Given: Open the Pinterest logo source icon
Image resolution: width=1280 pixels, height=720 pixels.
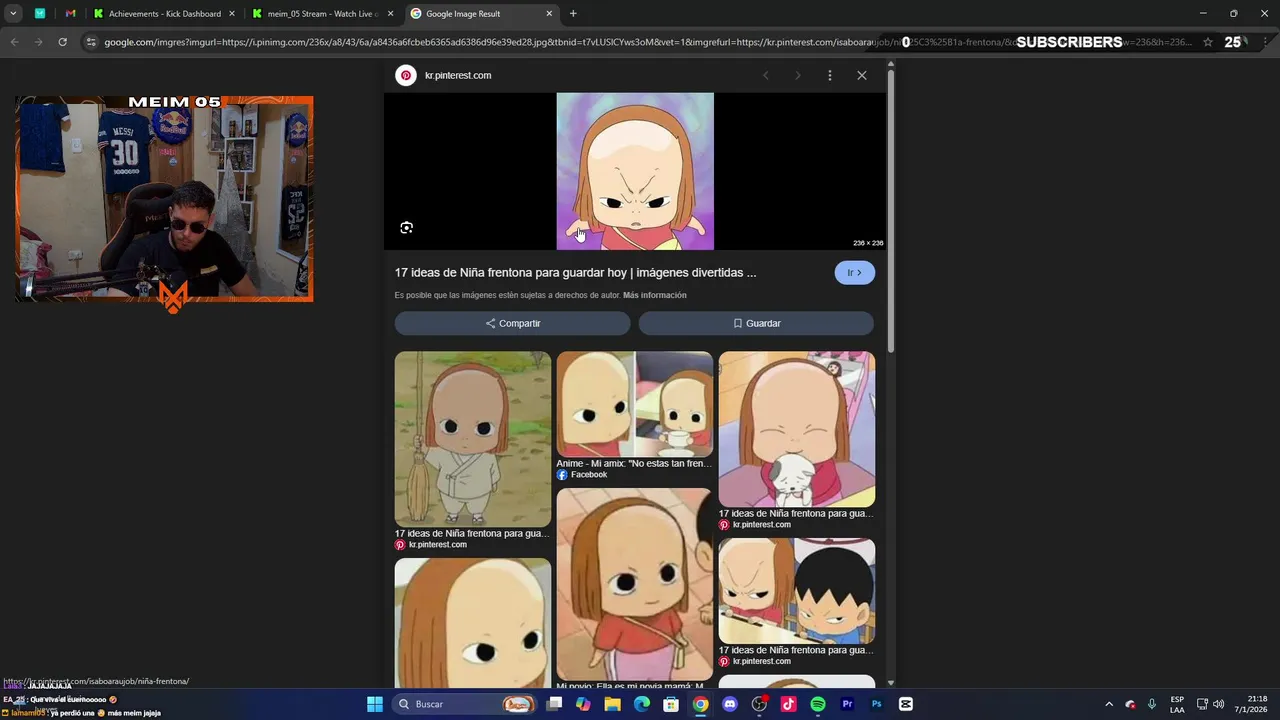Looking at the screenshot, I should [x=406, y=75].
